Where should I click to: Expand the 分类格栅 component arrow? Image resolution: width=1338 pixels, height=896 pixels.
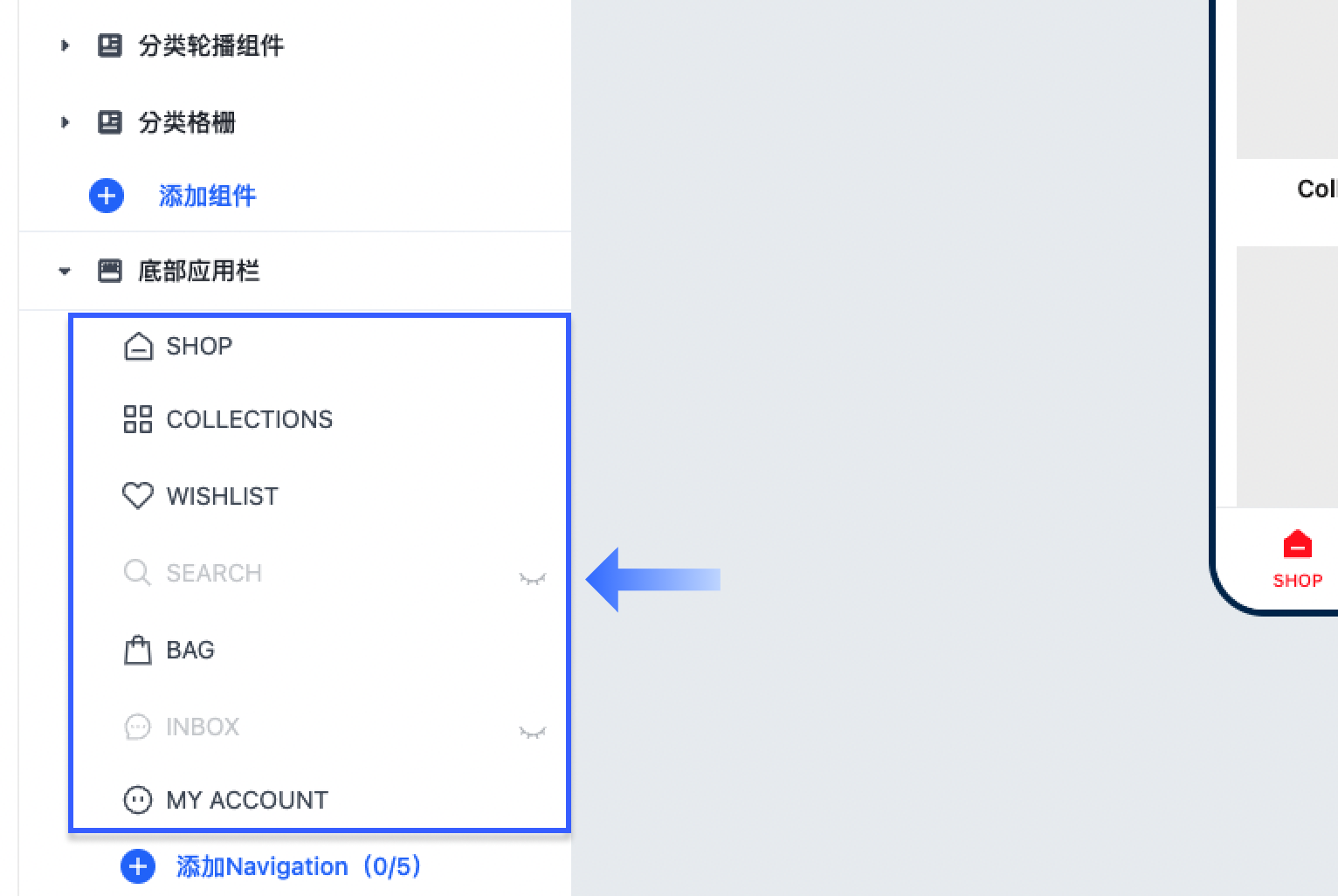click(x=65, y=122)
